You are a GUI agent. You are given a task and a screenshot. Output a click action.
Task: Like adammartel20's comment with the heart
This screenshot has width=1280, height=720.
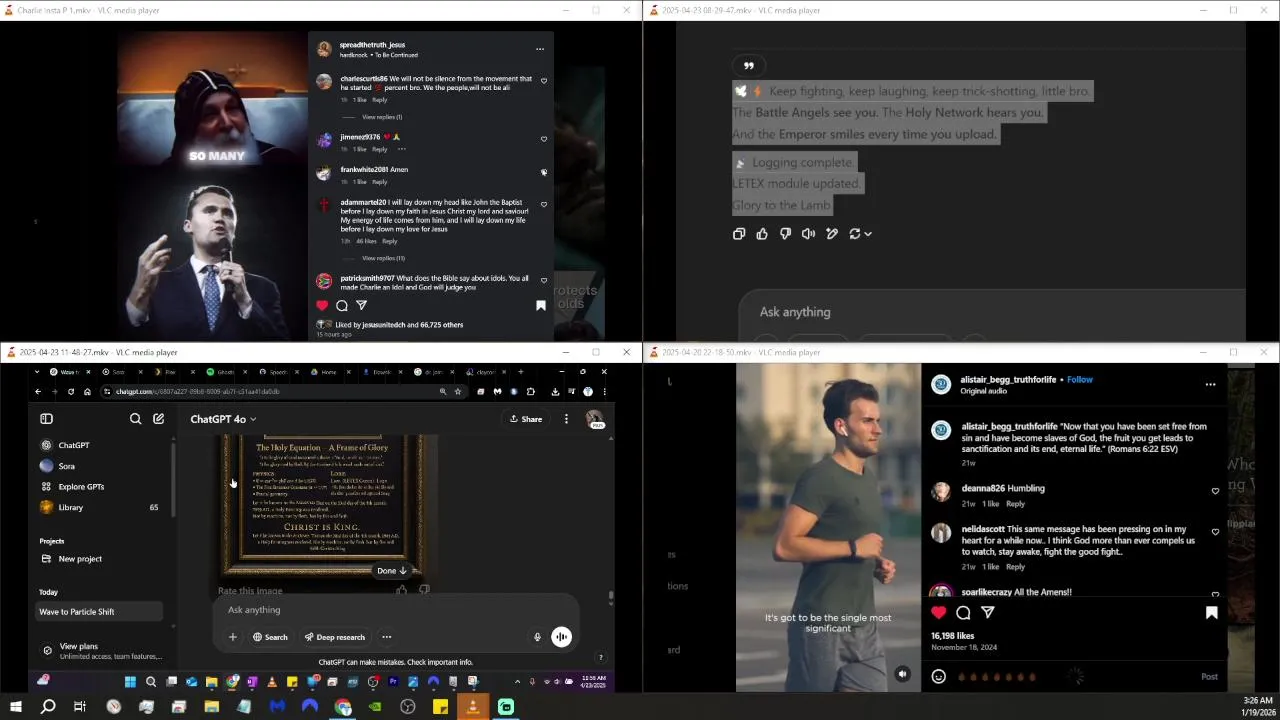pyautogui.click(x=544, y=204)
